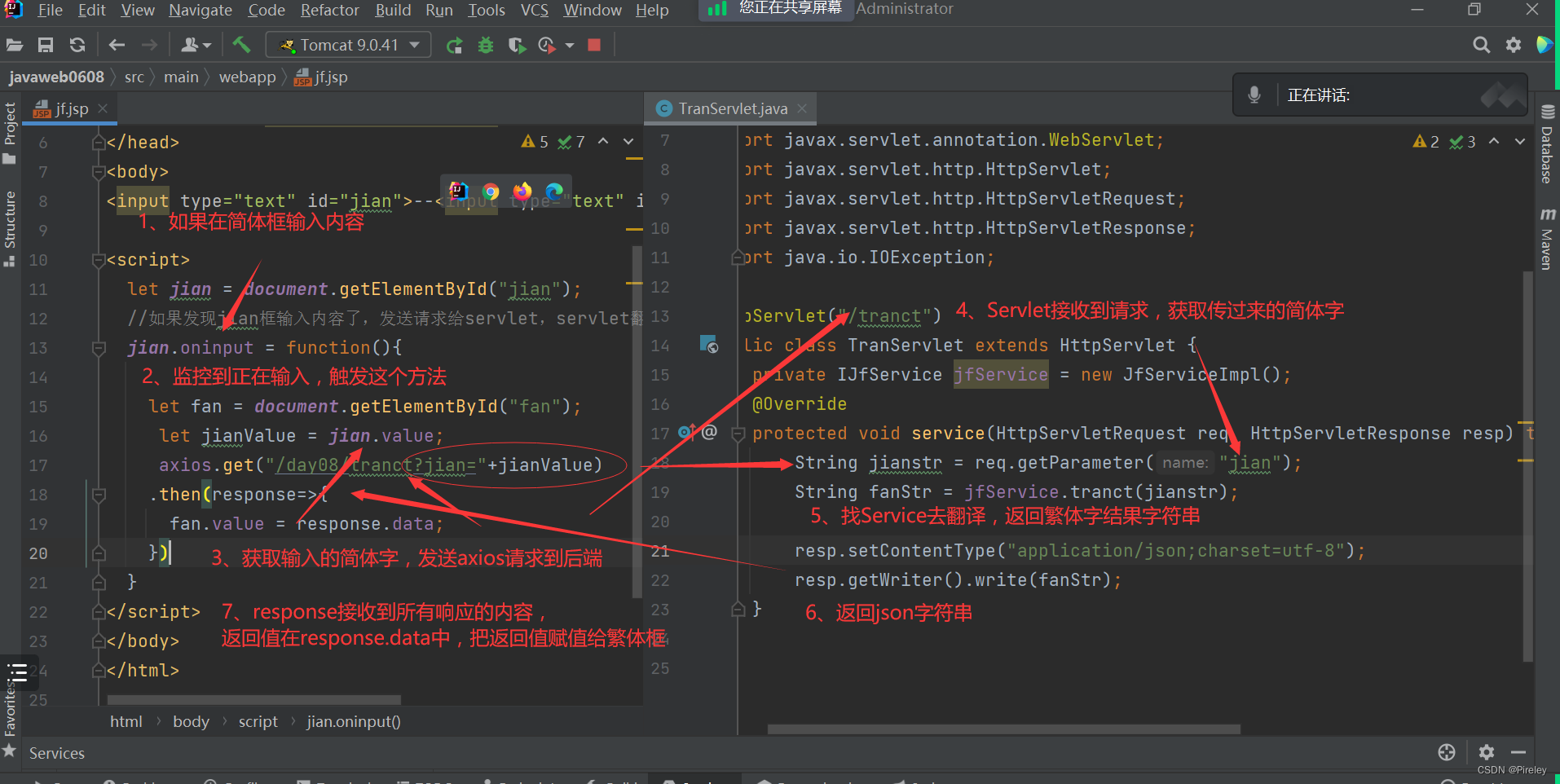Image resolution: width=1560 pixels, height=784 pixels.
Task: Collapse the then callback fold at line 18
Action: pyautogui.click(x=99, y=495)
